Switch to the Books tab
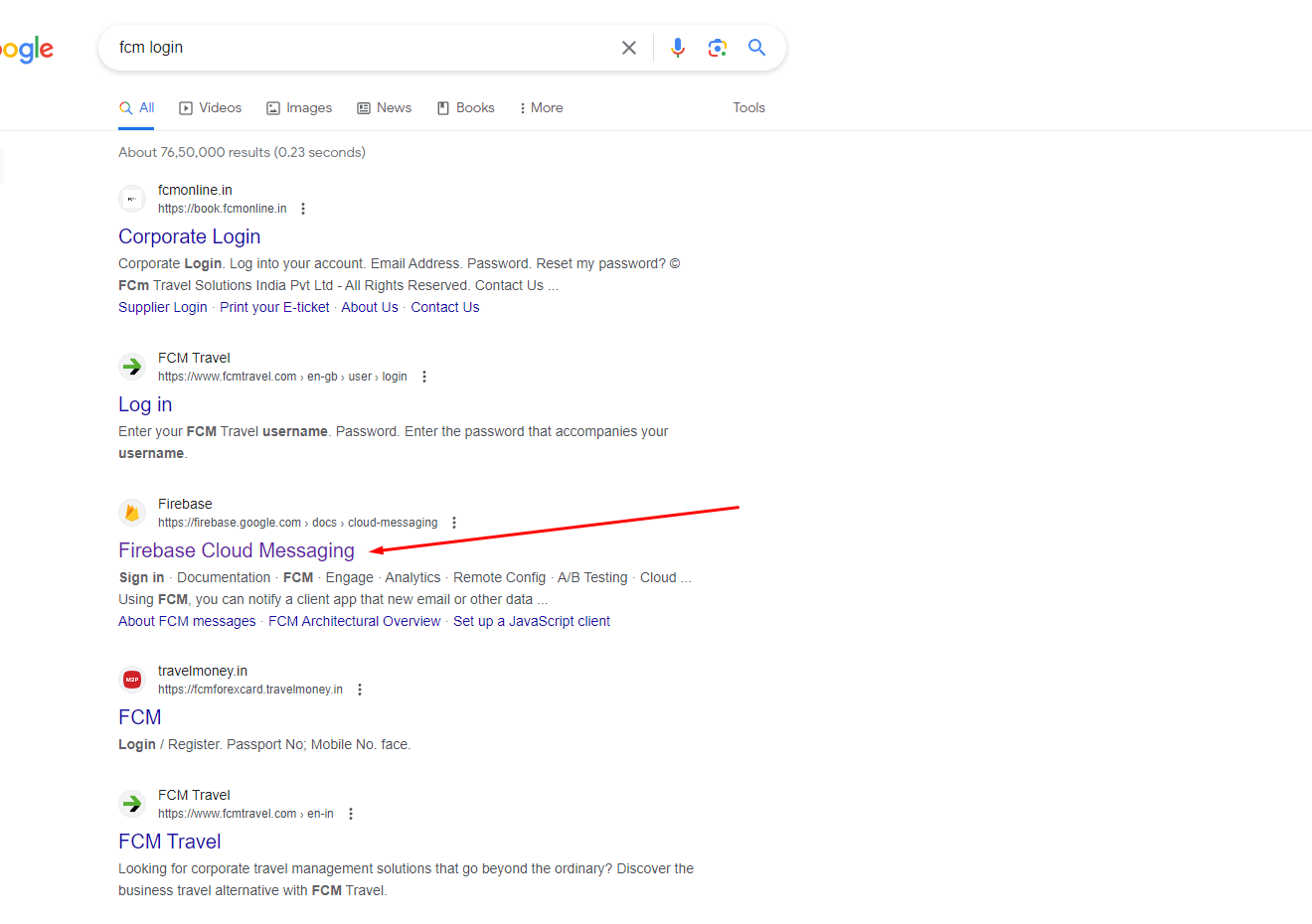The image size is (1312, 924). [x=465, y=107]
